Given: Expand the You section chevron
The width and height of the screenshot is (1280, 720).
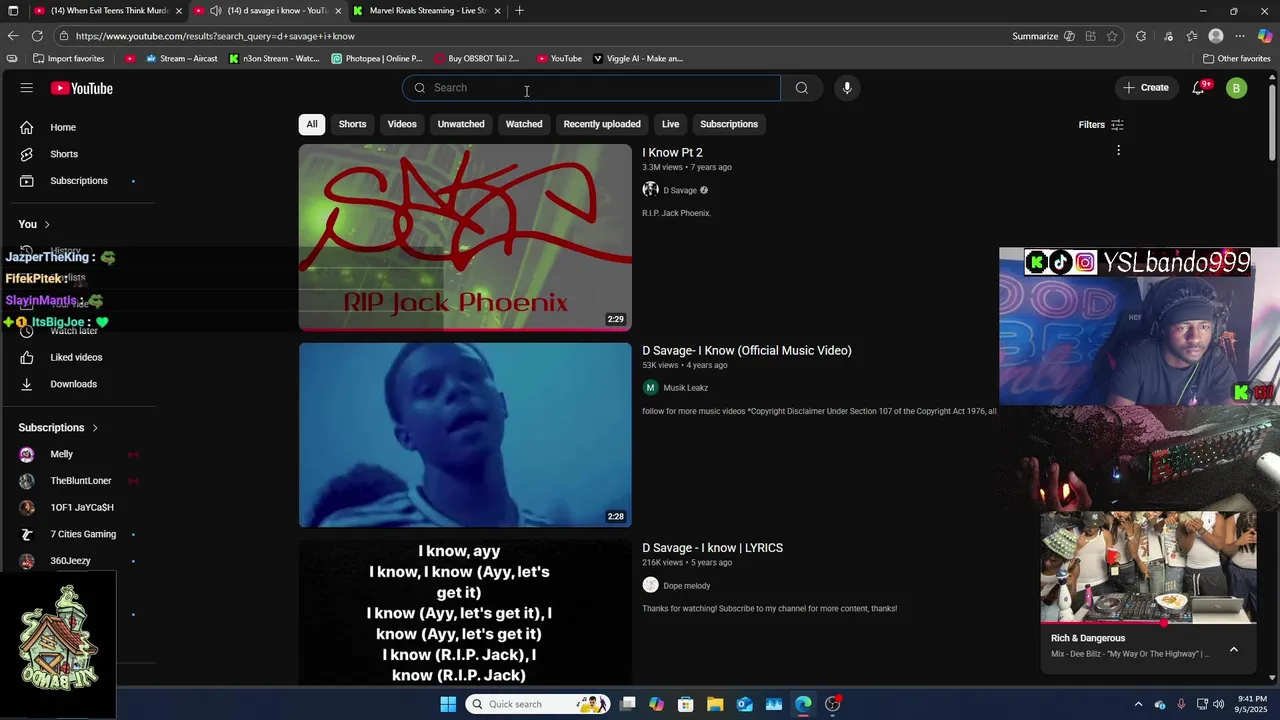Looking at the screenshot, I should [47, 225].
